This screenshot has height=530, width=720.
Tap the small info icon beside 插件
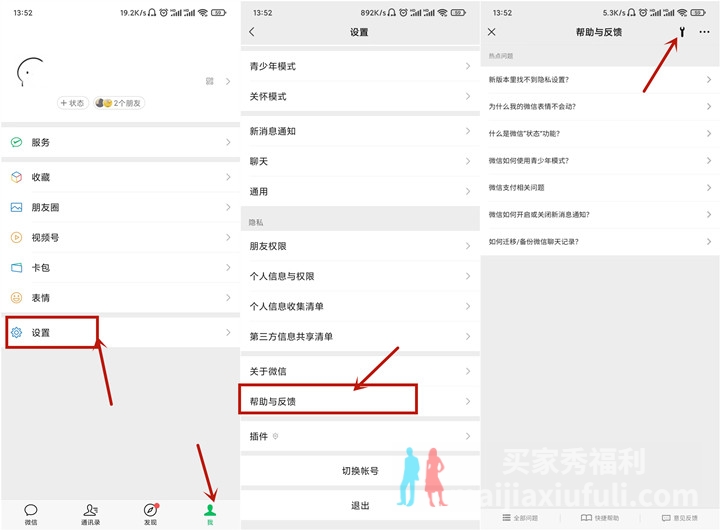pyautogui.click(x=275, y=436)
